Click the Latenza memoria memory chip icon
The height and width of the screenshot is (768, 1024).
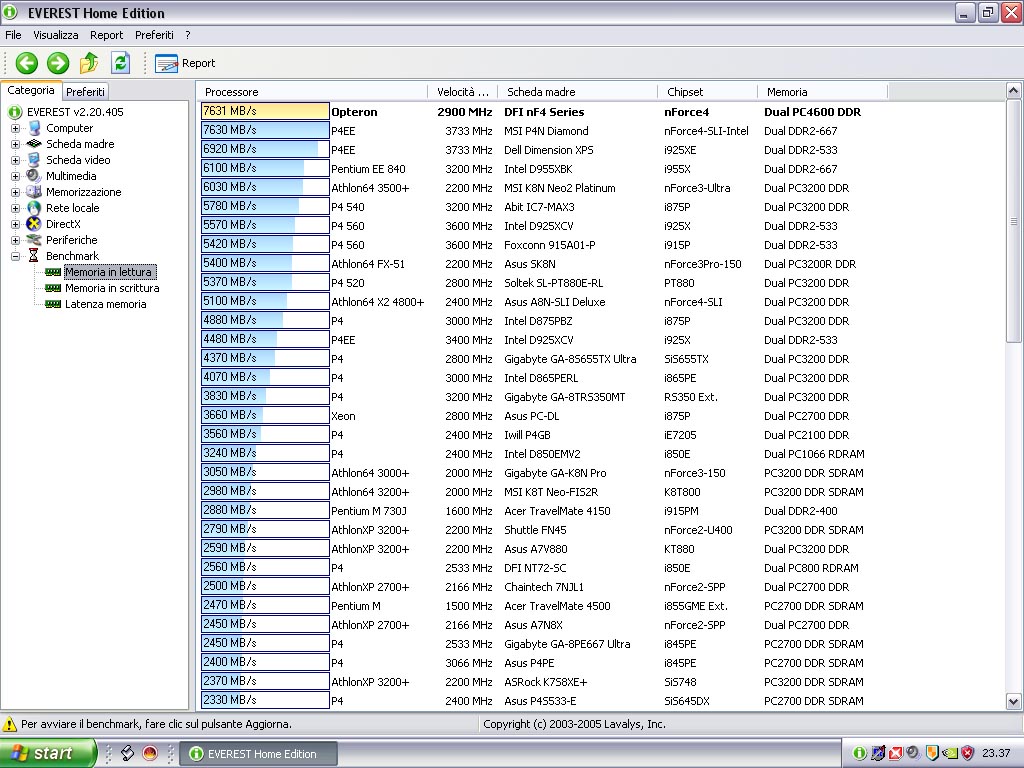coord(53,304)
